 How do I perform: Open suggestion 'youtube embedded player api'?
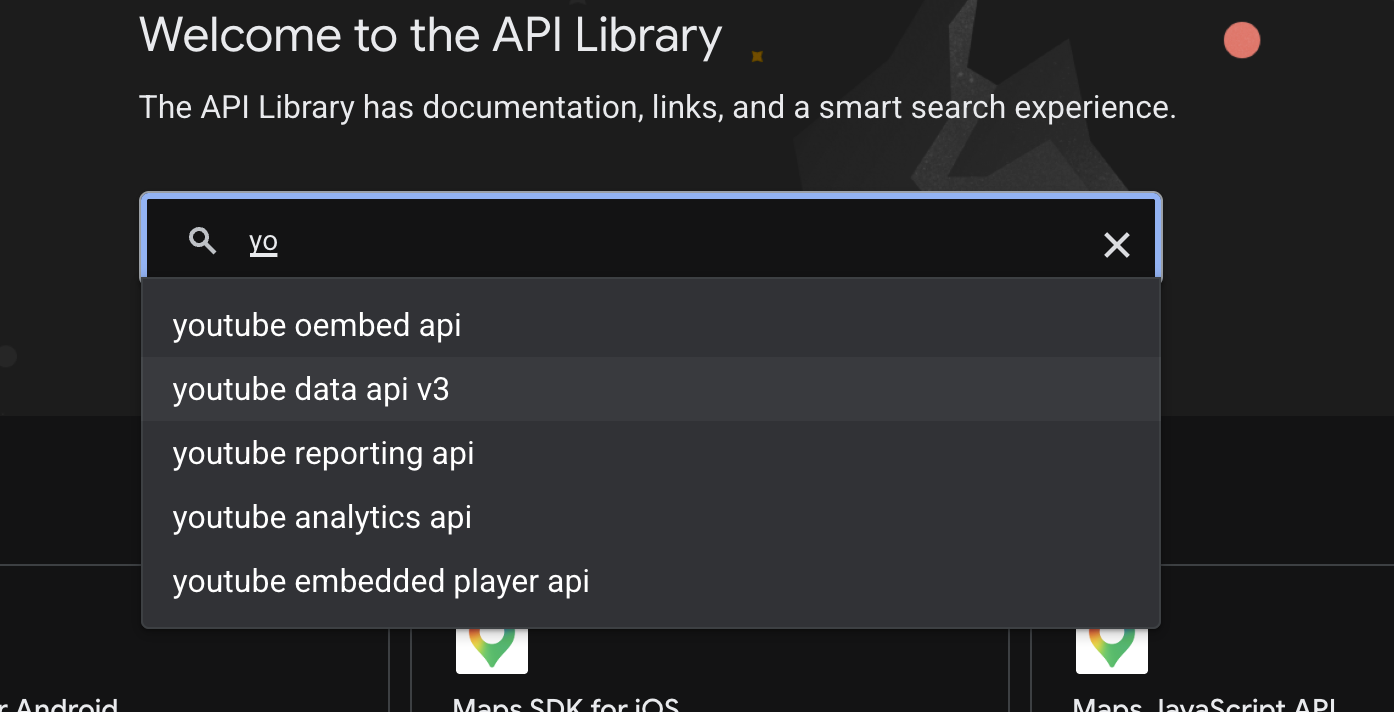click(x=651, y=581)
